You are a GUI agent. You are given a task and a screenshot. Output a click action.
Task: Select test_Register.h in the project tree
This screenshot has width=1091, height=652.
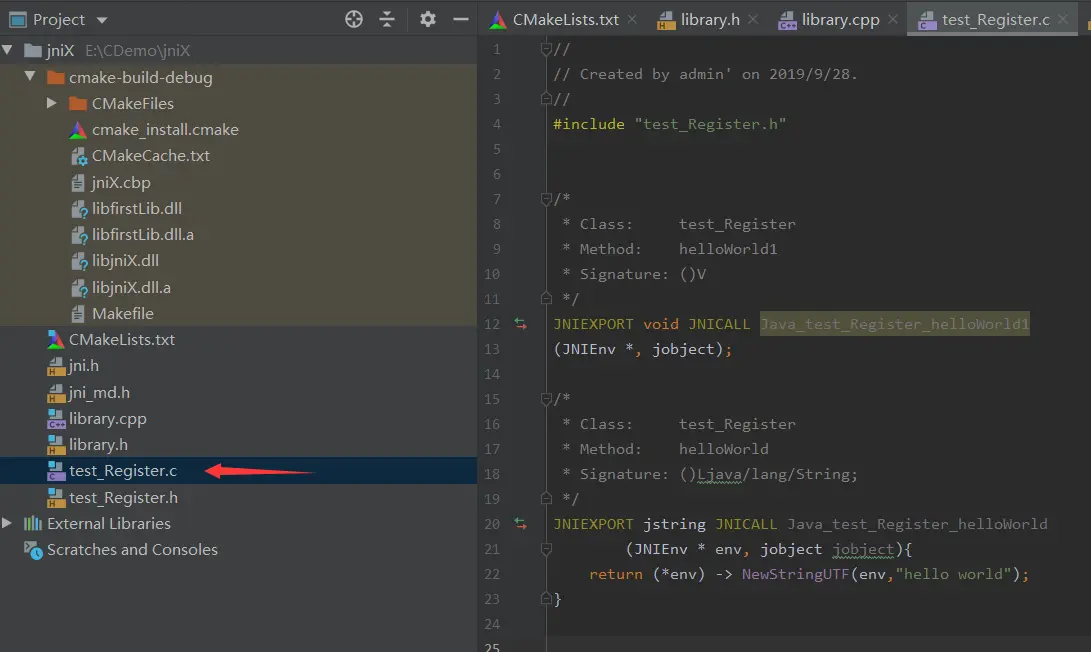[x=123, y=498]
